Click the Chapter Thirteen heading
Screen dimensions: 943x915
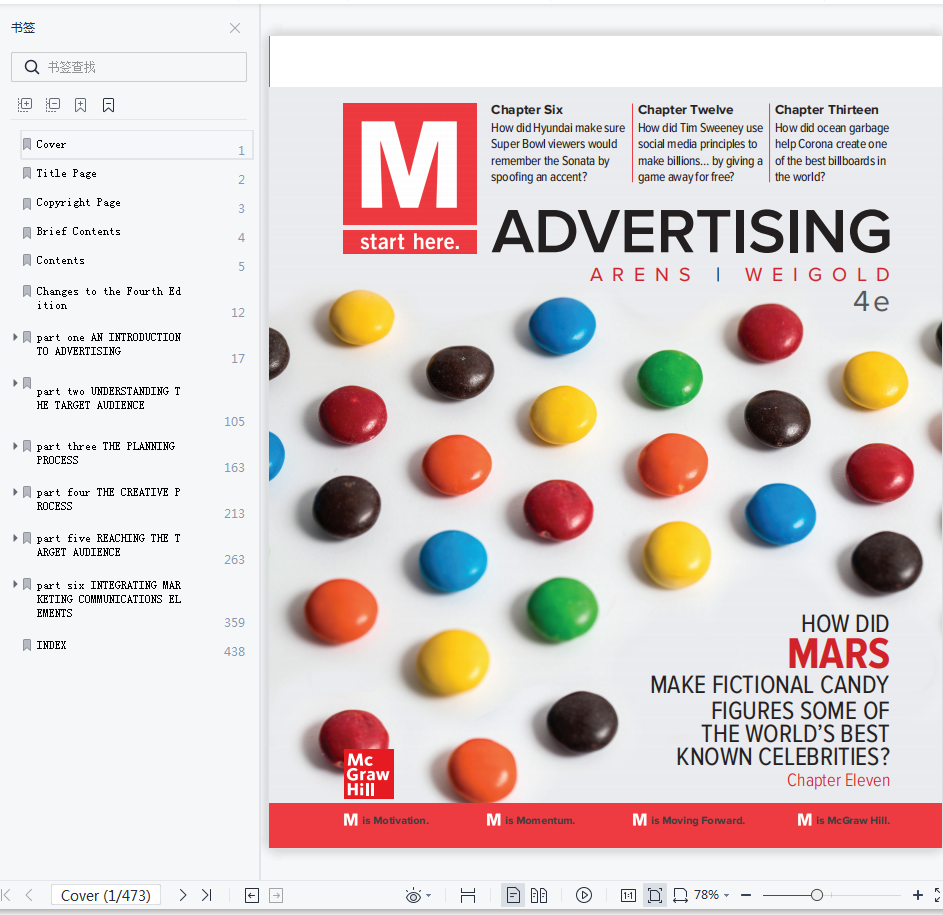click(826, 109)
